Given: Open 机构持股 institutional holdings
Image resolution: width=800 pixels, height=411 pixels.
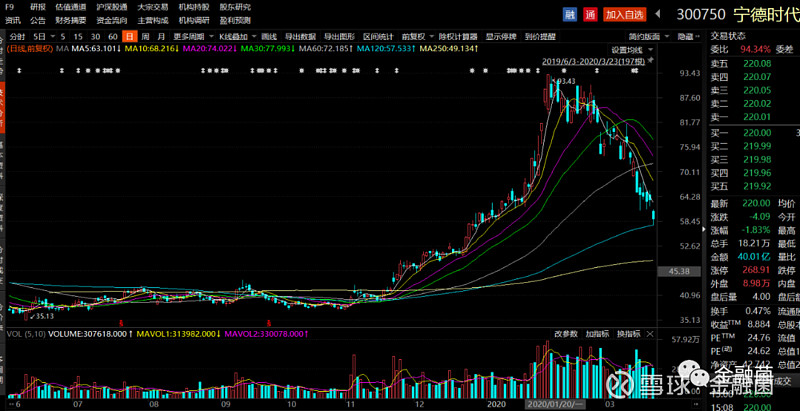Looking at the screenshot, I should click(x=194, y=8).
